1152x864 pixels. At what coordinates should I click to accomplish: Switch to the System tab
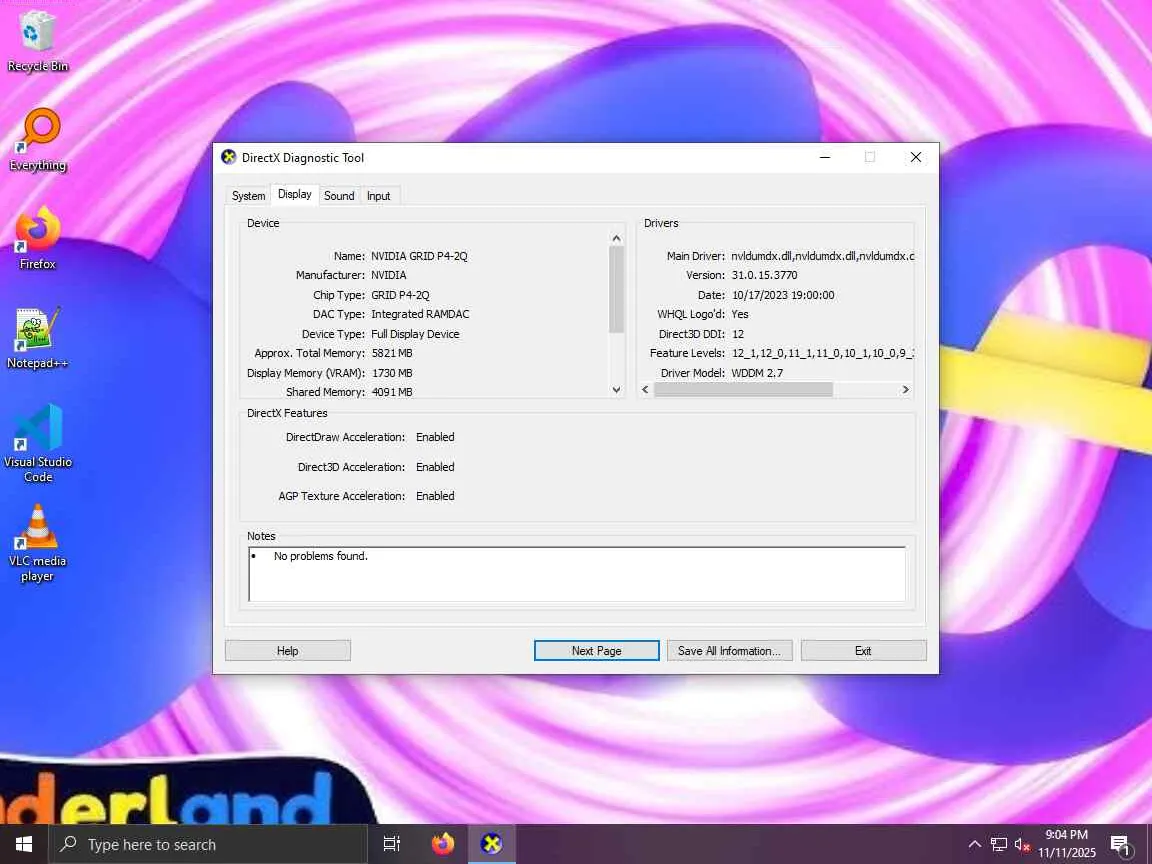248,196
